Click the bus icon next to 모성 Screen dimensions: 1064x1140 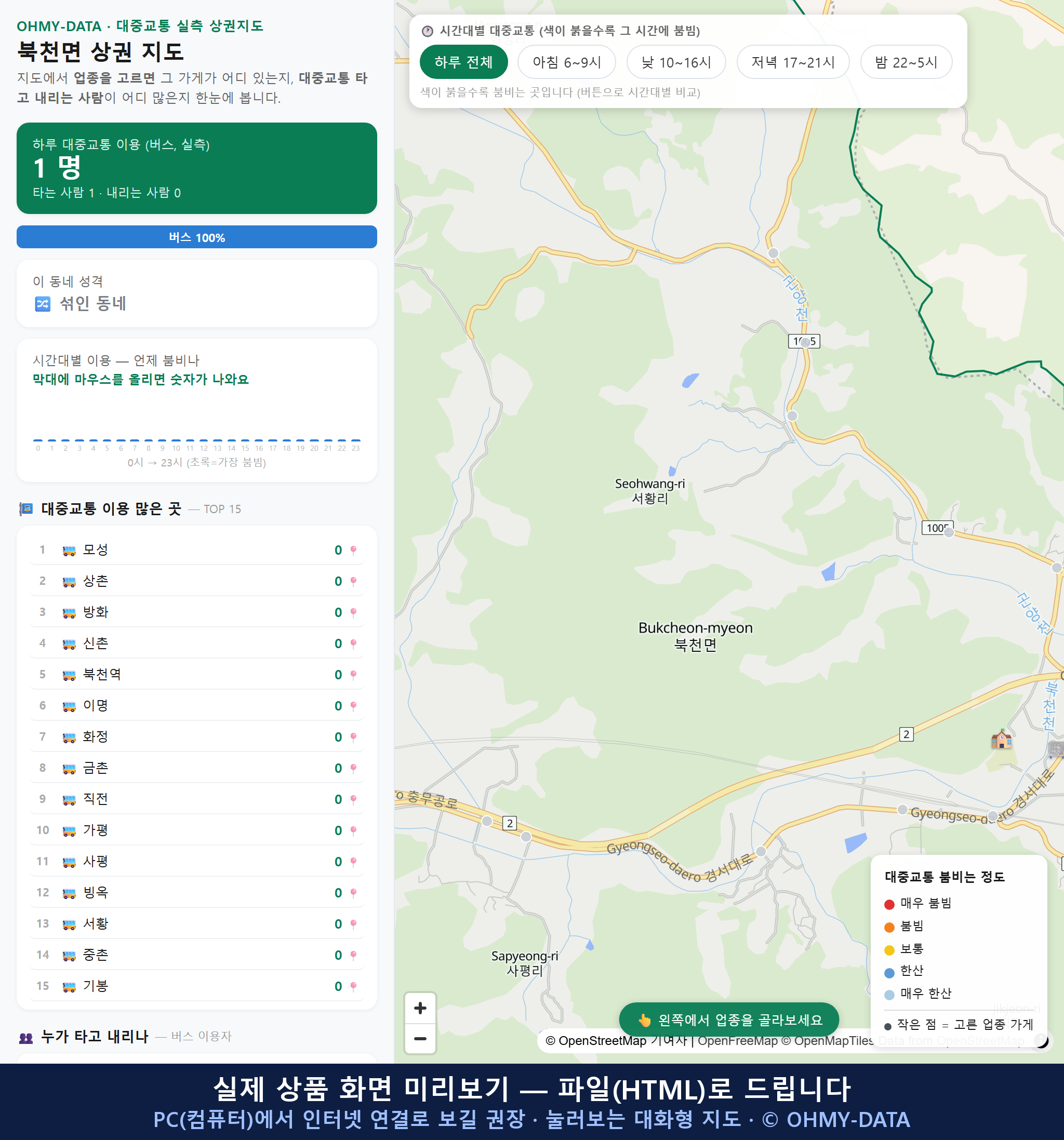click(x=69, y=551)
